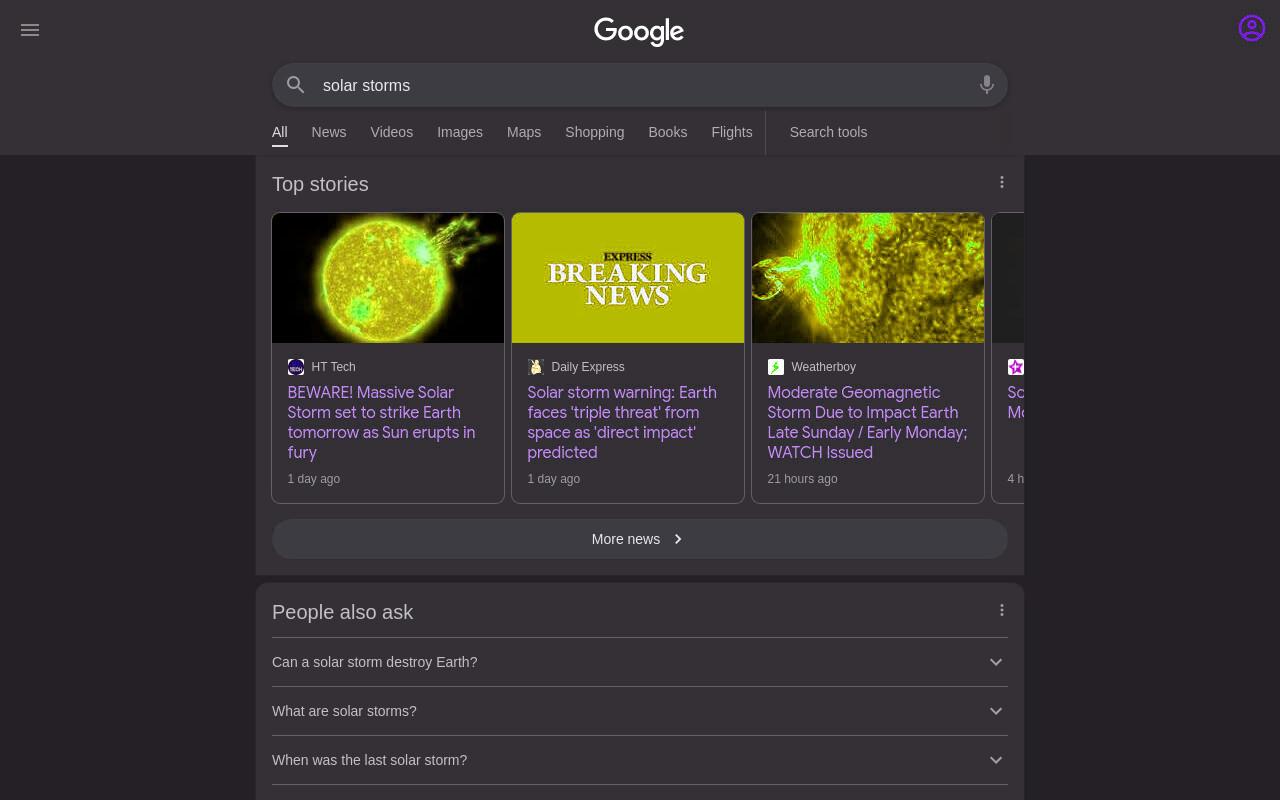
Task: Open People also ask options menu
Action: [x=1002, y=610]
